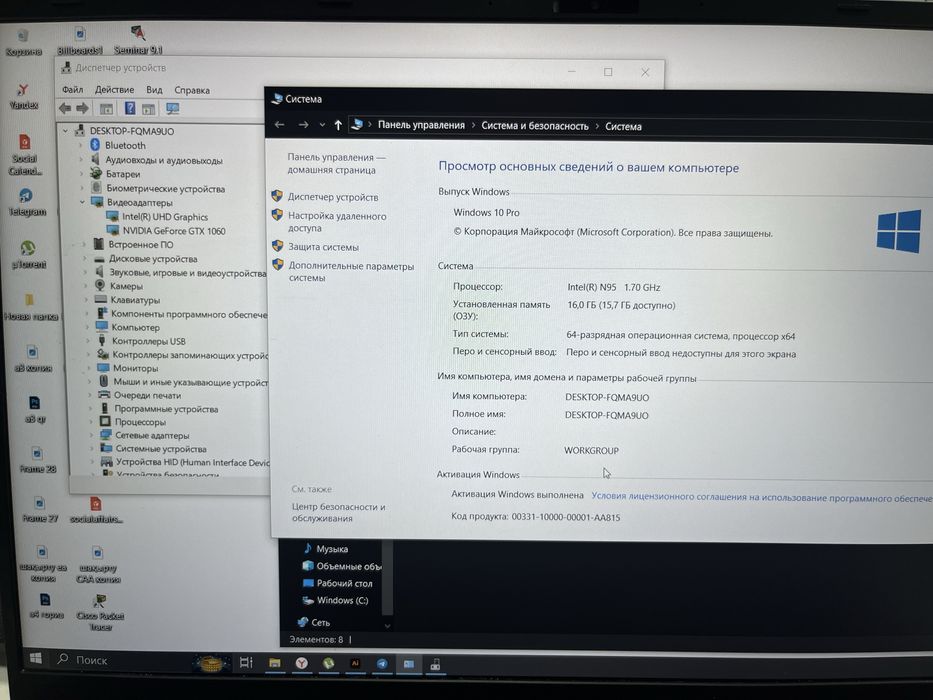Open Центр безопасности и обслуживания link
The width and height of the screenshot is (933, 700).
point(338,512)
